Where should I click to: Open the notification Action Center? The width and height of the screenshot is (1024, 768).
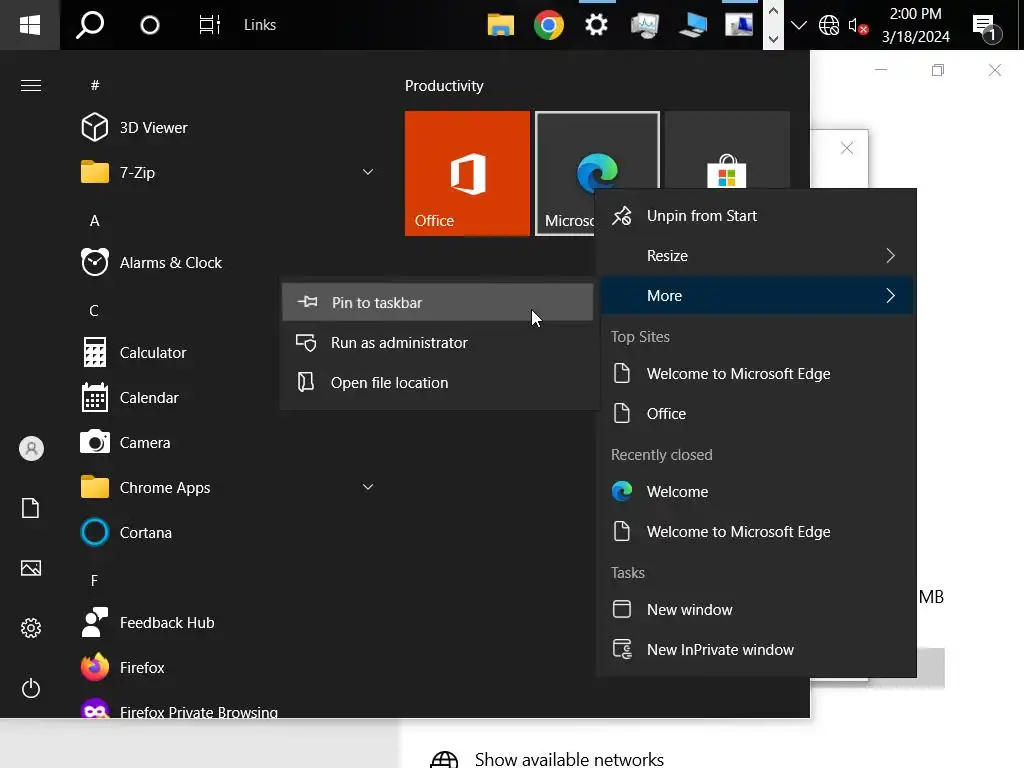[x=986, y=27]
